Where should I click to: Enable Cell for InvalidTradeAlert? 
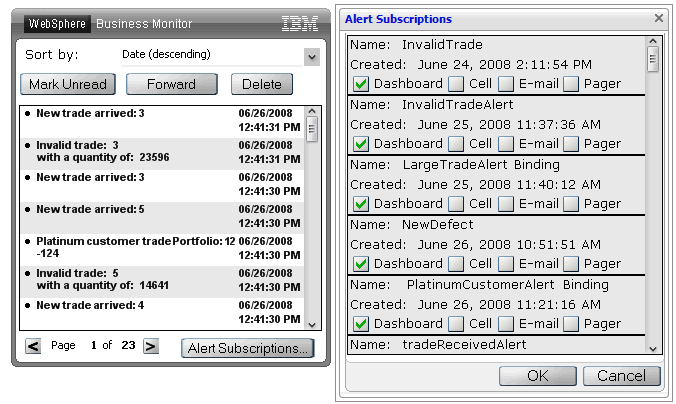456,144
